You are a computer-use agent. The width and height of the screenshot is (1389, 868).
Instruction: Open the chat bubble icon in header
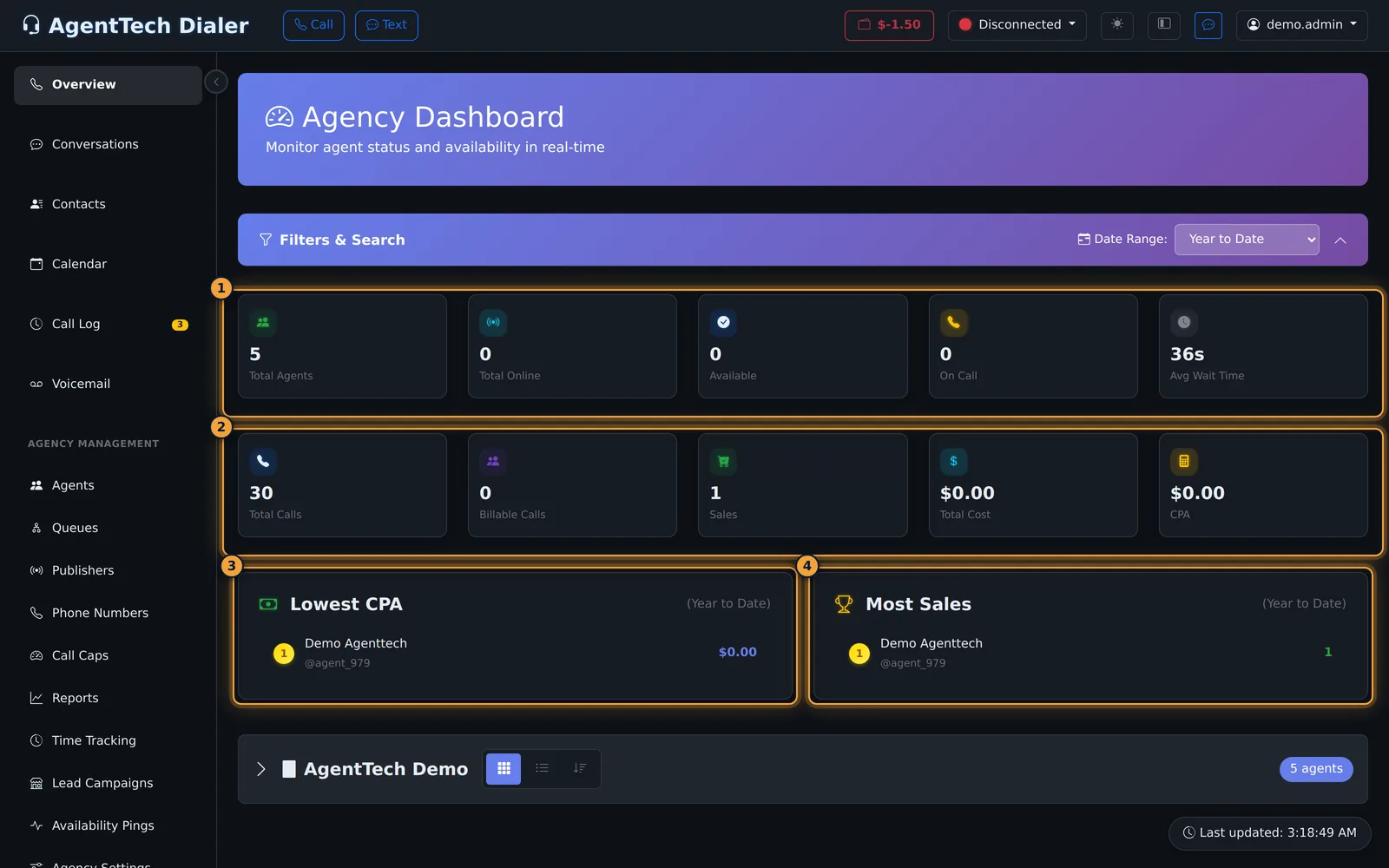pyautogui.click(x=1208, y=24)
